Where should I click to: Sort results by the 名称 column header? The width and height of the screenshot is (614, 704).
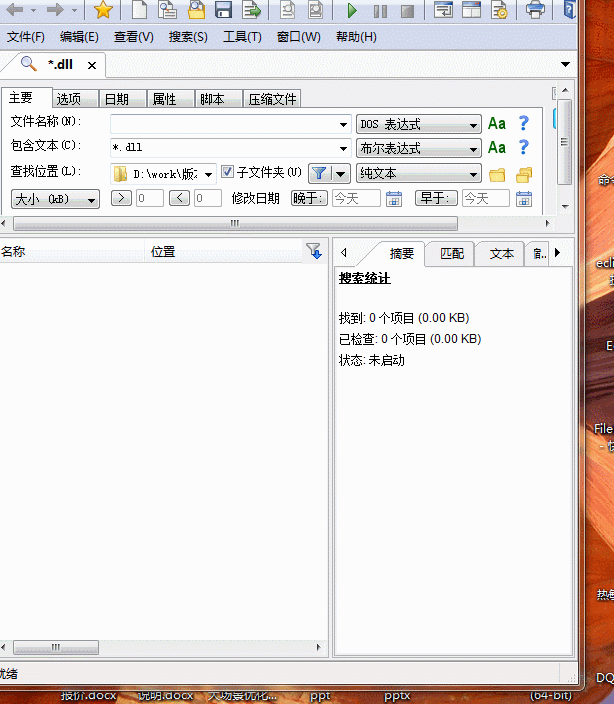coord(72,251)
